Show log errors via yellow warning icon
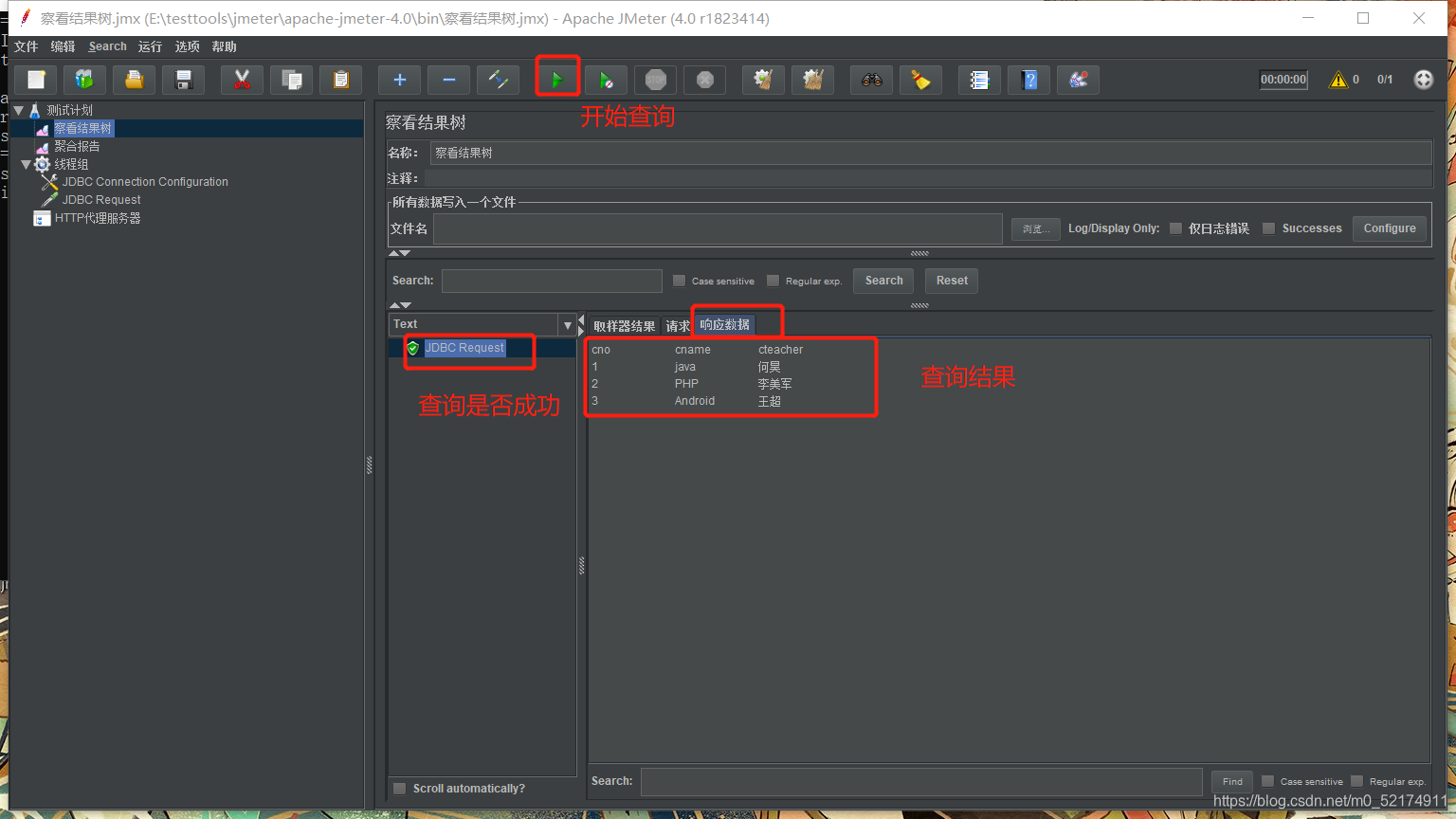The image size is (1456, 819). [1338, 80]
